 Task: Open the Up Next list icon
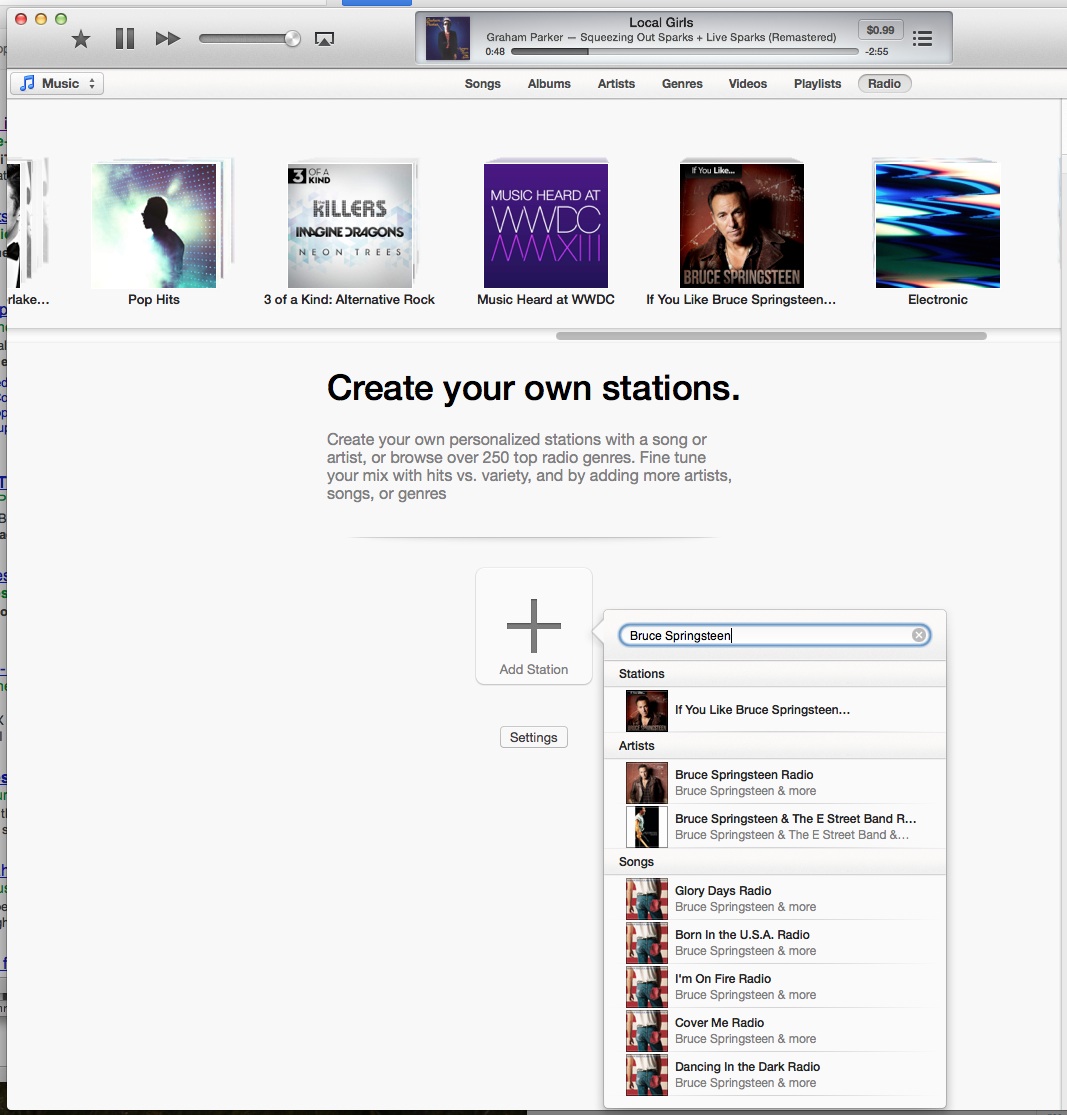pos(922,39)
